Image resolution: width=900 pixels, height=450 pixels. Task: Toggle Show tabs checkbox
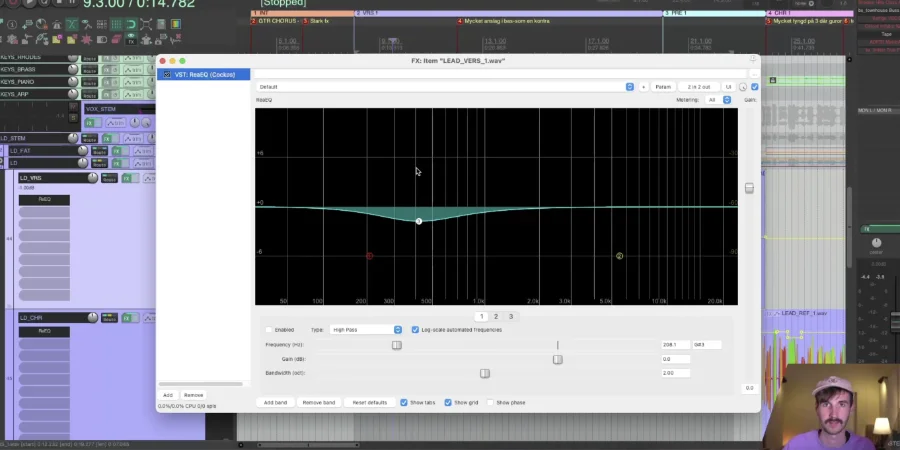tap(404, 402)
